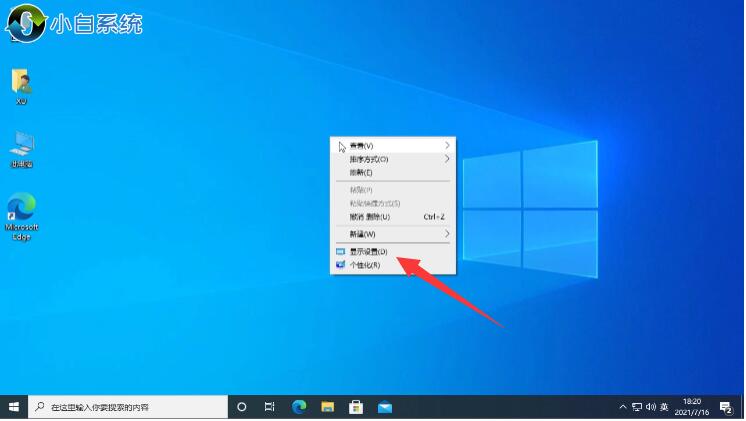746x421 pixels.
Task: Open the network status tray icon
Action: tap(637, 407)
